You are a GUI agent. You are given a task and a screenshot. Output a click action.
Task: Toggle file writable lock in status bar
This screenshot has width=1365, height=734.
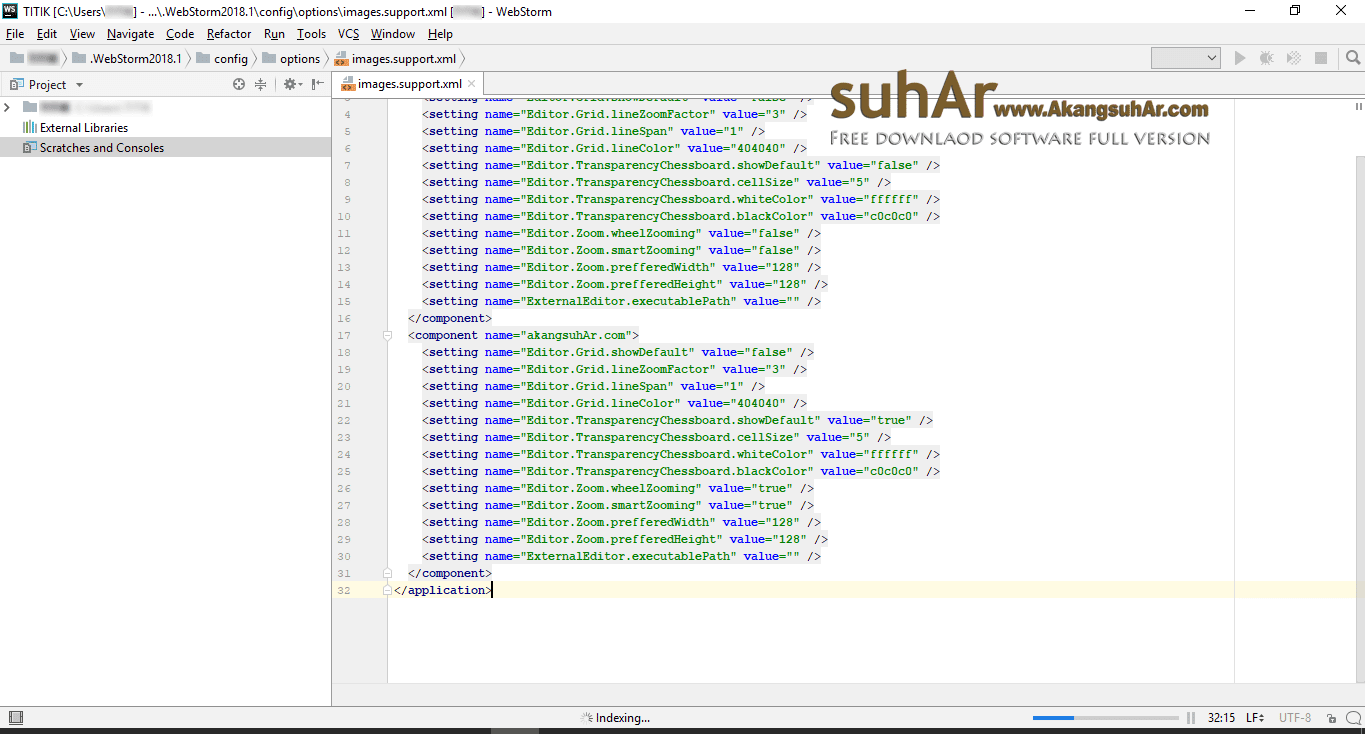point(1330,717)
